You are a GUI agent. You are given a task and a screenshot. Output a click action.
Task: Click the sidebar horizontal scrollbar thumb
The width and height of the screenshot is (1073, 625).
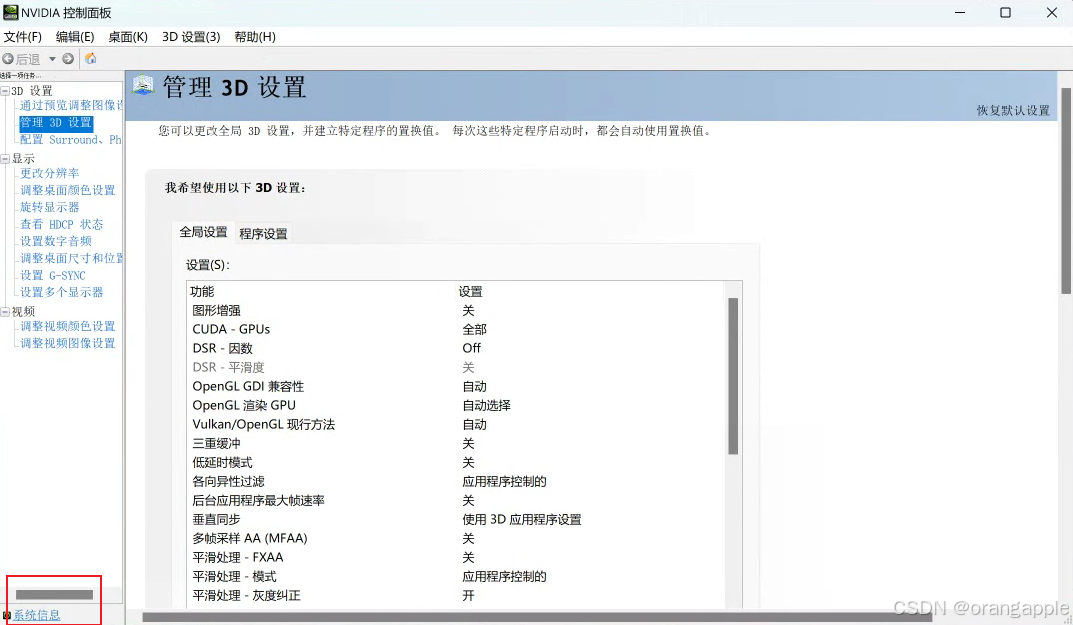[54, 595]
